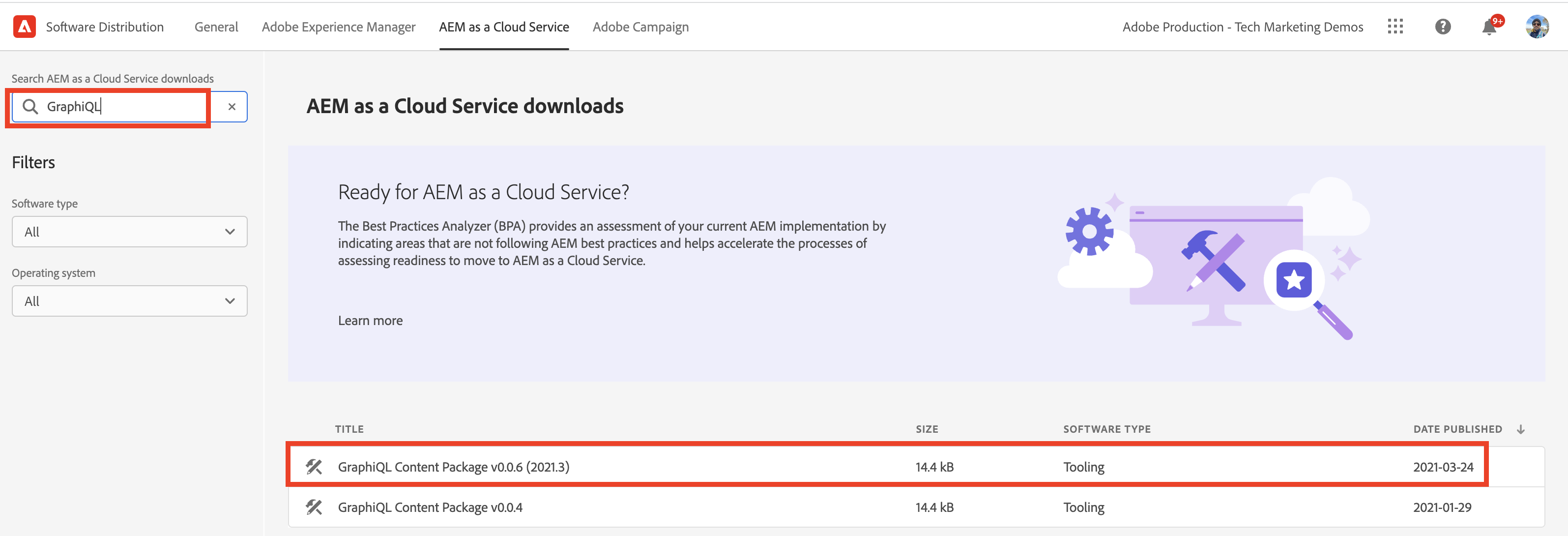Click the Learn more link
This screenshot has width=1568, height=536.
[370, 321]
